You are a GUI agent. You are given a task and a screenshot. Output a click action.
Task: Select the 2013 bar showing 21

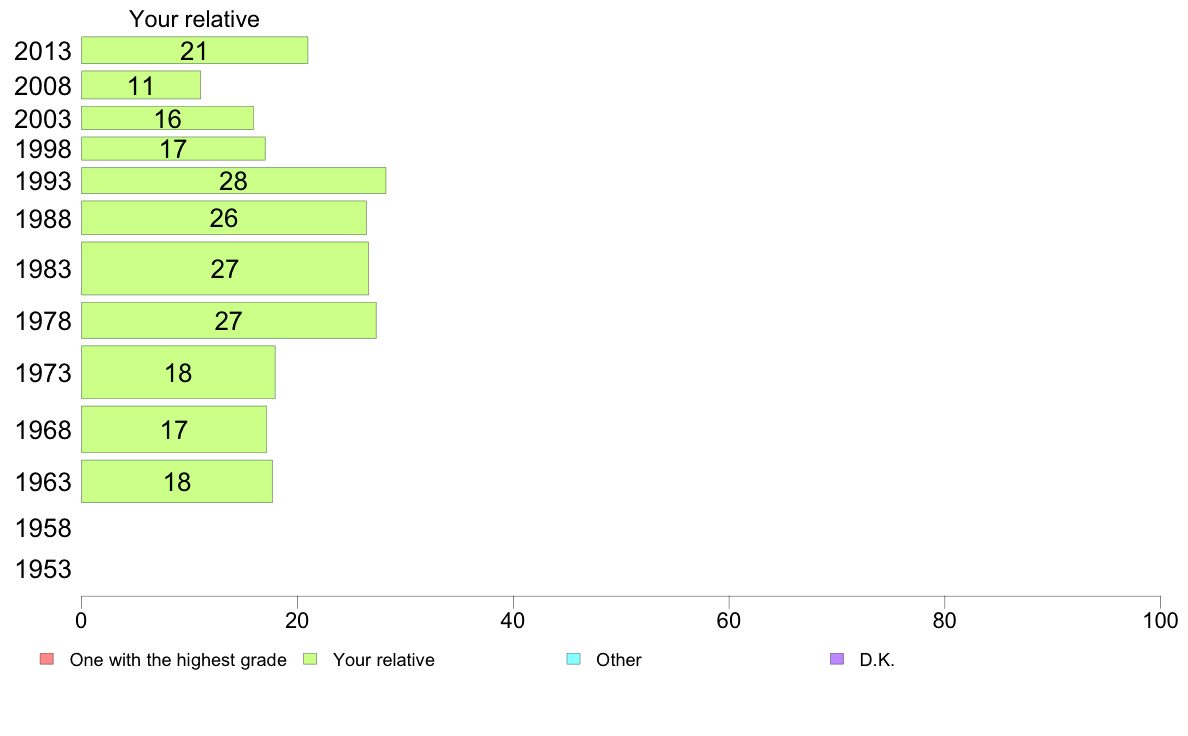tap(195, 50)
